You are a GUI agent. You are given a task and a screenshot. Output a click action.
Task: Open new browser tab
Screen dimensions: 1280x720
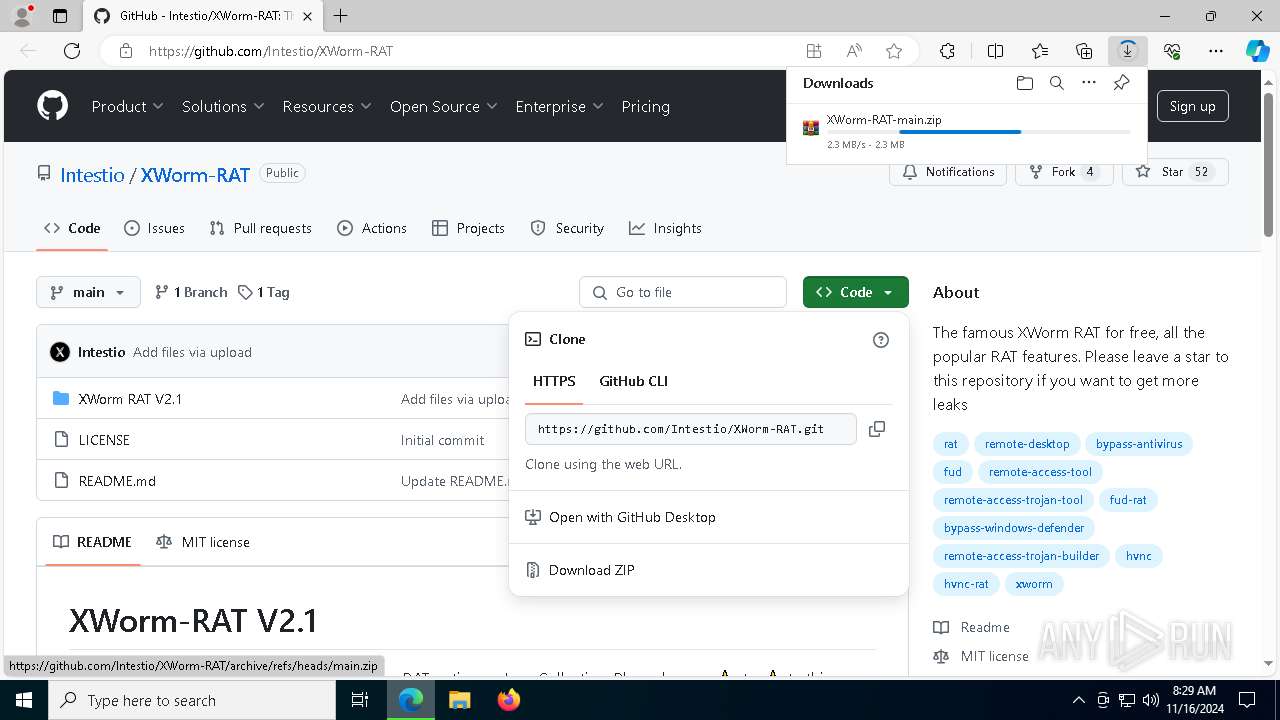coord(341,16)
